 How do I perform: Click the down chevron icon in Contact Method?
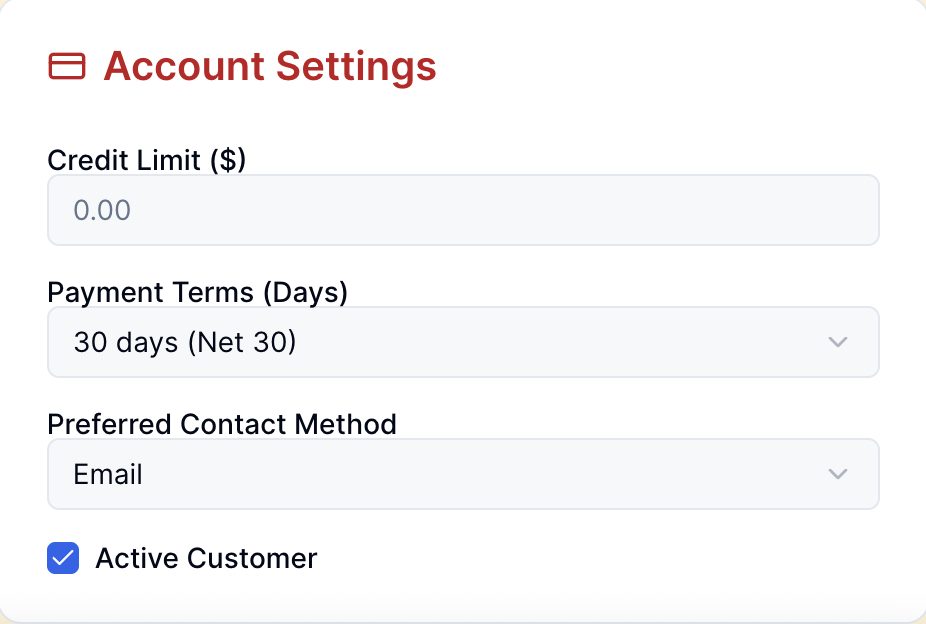click(x=838, y=474)
